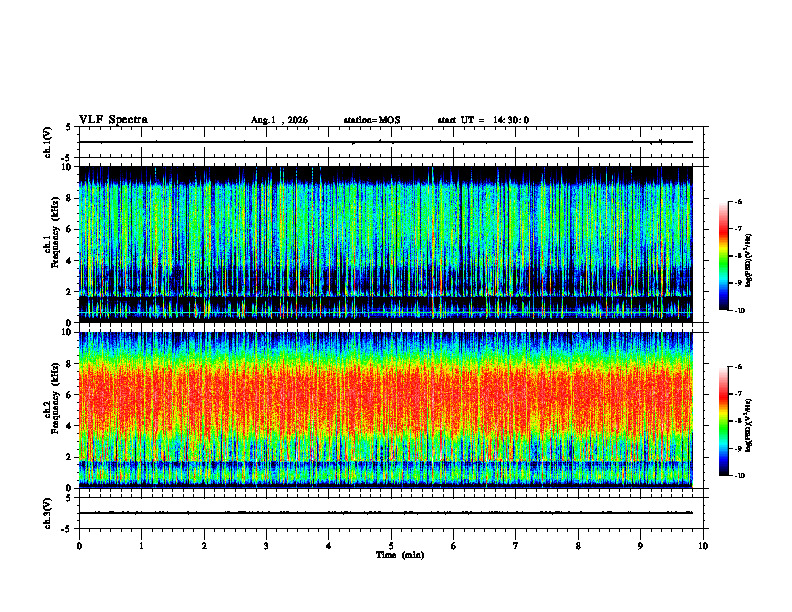Click time axis tick label "3"

point(266,546)
